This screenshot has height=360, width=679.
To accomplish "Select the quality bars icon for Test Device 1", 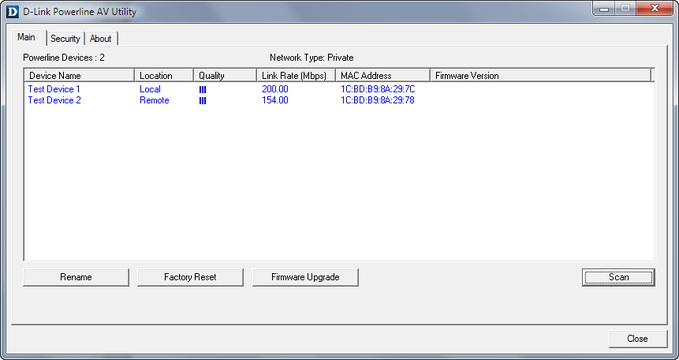I will [x=203, y=90].
